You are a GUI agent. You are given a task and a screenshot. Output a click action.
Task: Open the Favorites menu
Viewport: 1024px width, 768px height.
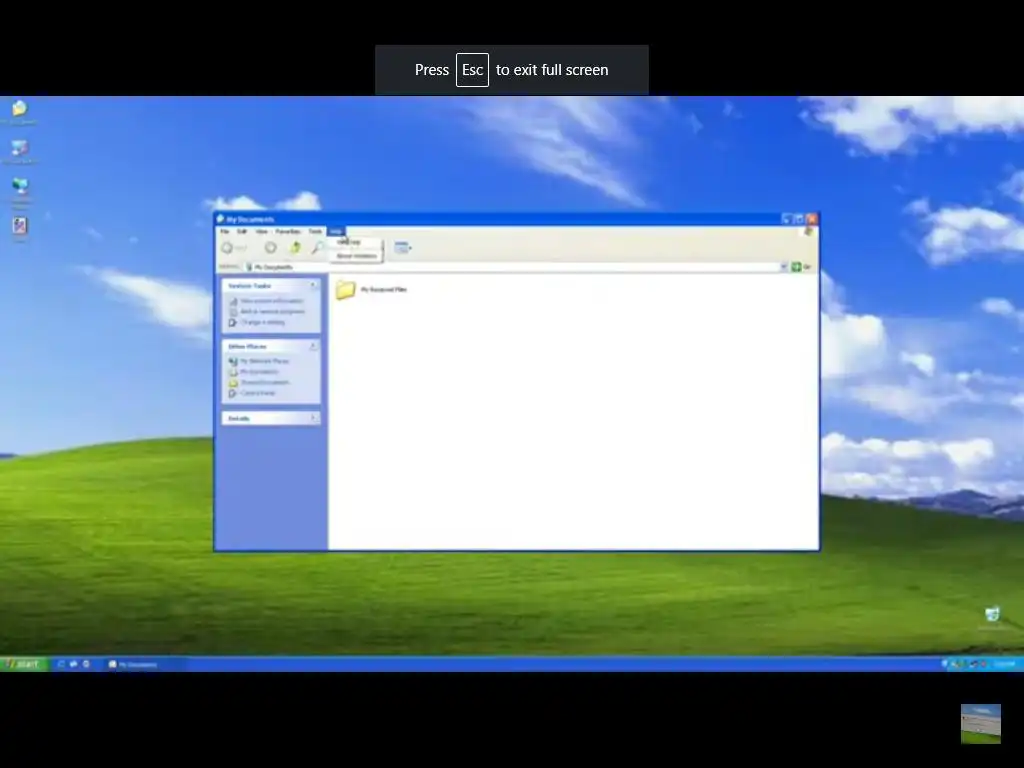click(x=287, y=231)
